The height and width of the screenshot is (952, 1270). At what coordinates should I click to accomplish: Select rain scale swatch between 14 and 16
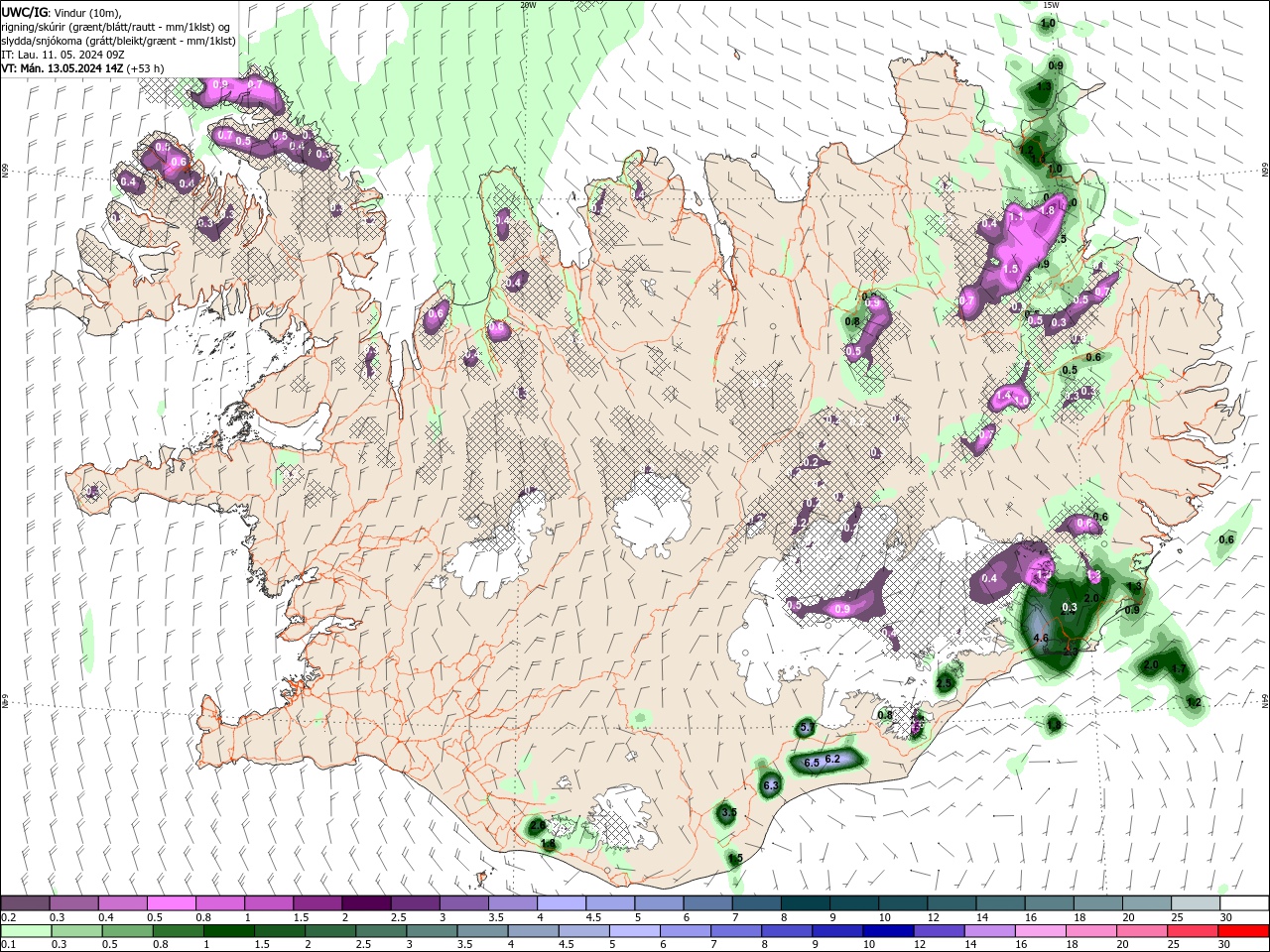pyautogui.click(x=989, y=930)
